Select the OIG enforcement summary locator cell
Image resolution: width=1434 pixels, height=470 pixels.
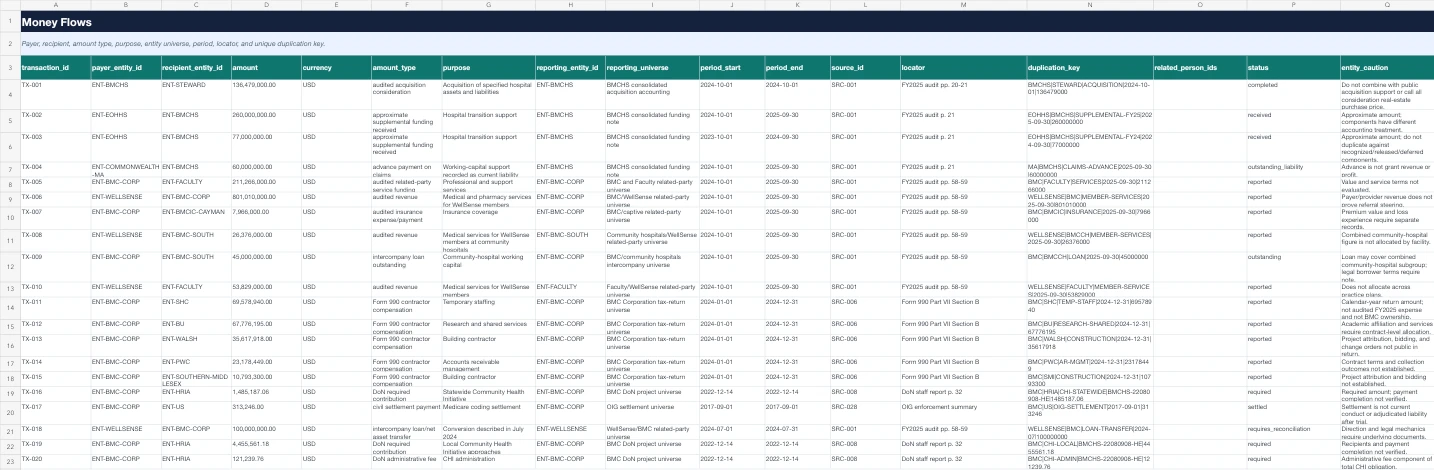[x=962, y=414]
